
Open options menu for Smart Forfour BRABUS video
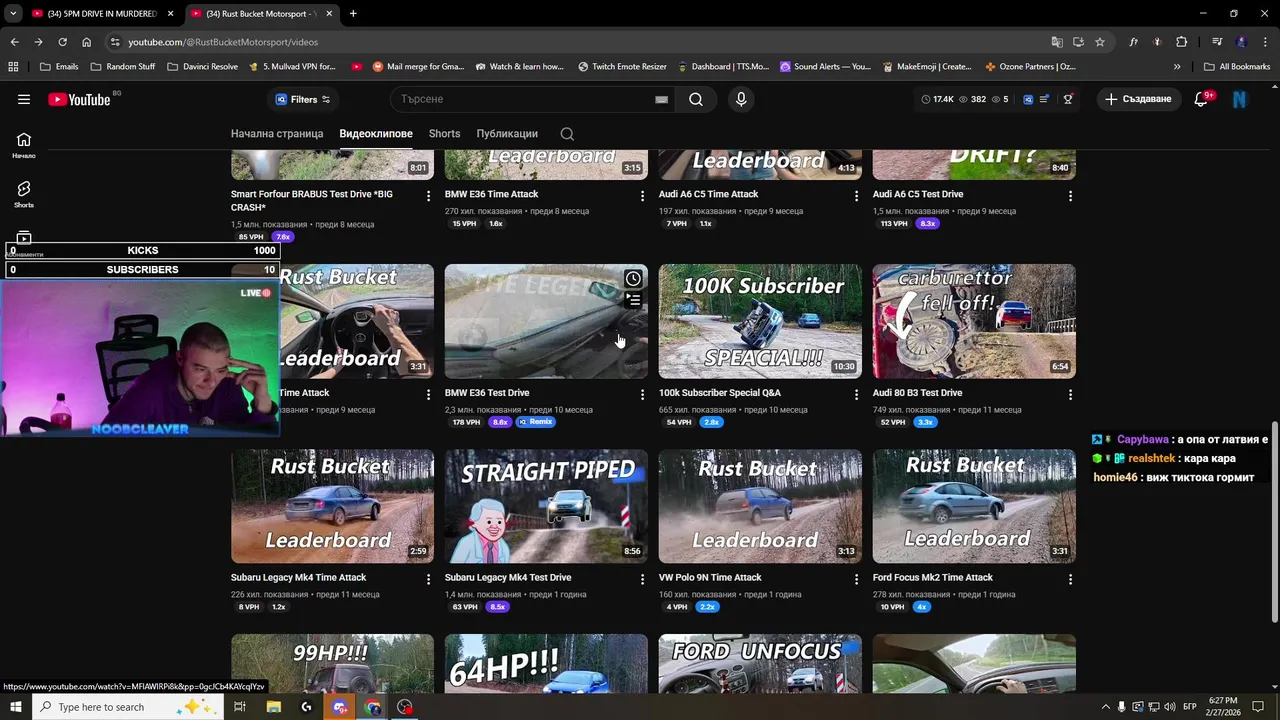tap(428, 196)
